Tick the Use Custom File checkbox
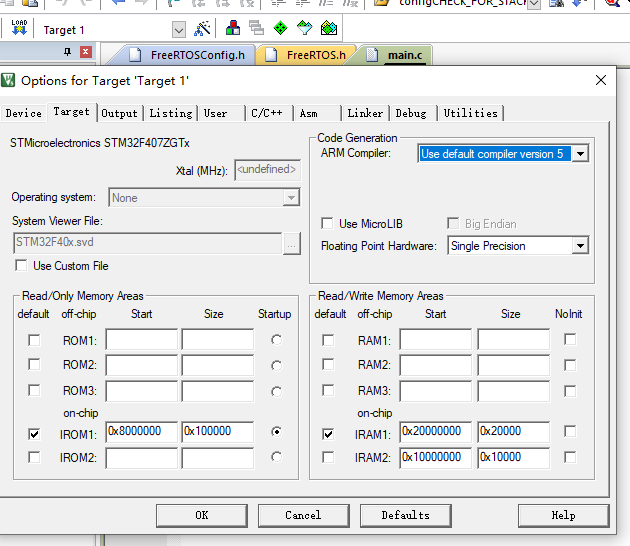630x546 pixels. pyautogui.click(x=21, y=265)
